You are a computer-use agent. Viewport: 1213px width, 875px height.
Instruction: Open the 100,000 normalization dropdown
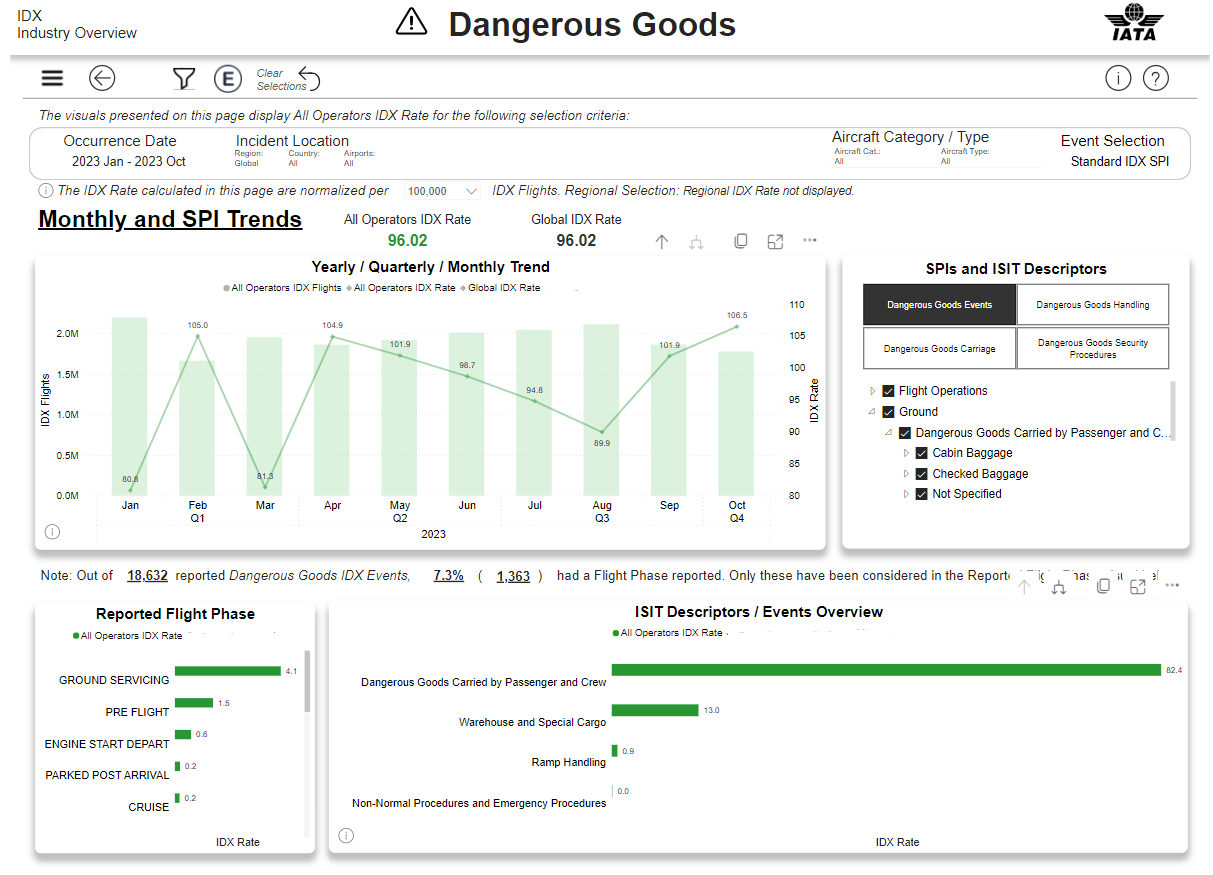tap(443, 191)
